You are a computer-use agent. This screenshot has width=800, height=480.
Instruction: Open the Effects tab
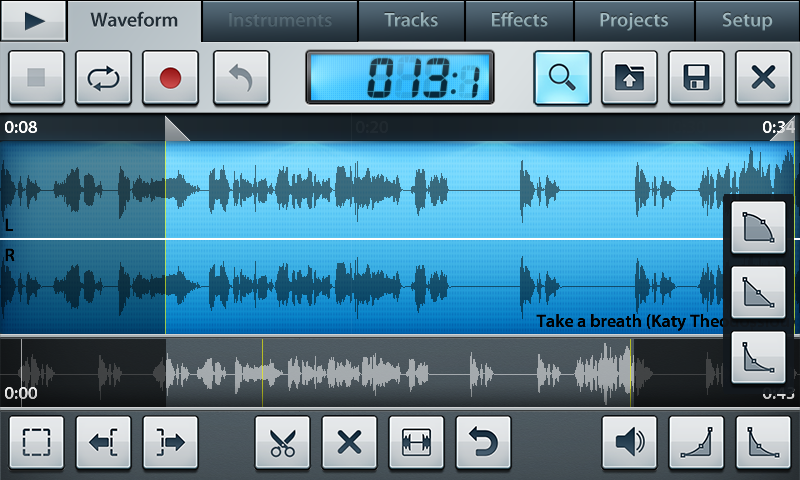tap(519, 20)
